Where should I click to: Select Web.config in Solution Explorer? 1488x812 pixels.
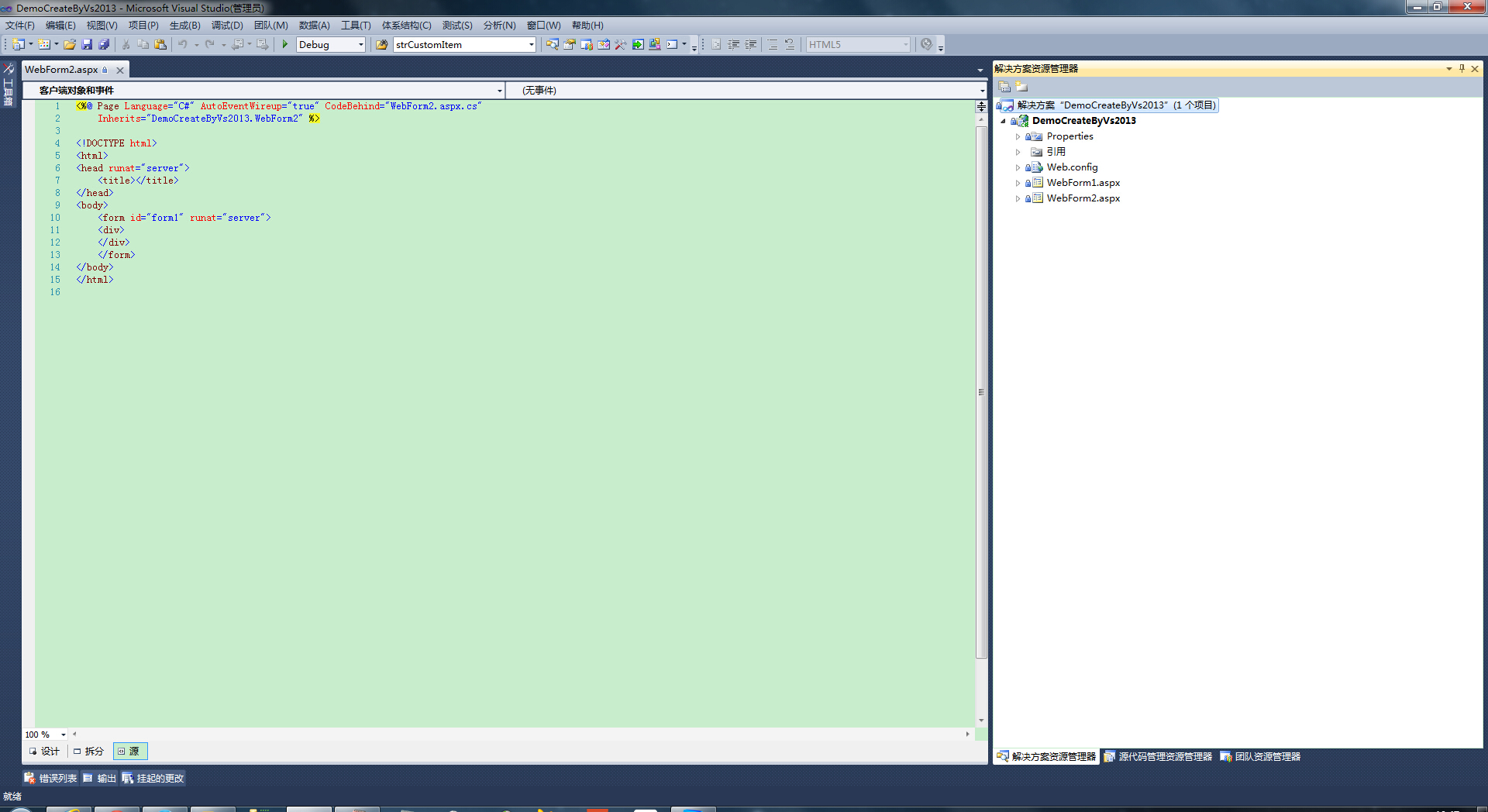click(1072, 167)
